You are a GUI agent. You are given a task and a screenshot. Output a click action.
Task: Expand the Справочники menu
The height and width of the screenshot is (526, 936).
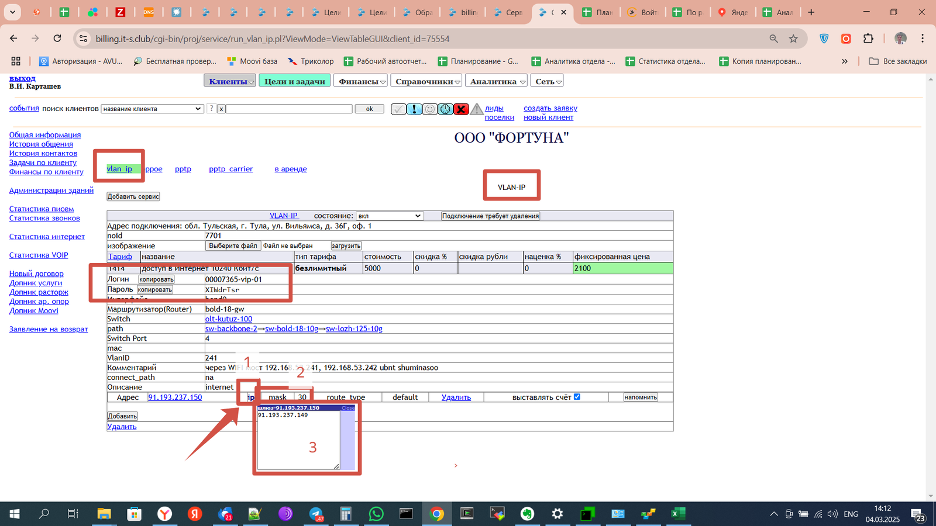(x=426, y=81)
